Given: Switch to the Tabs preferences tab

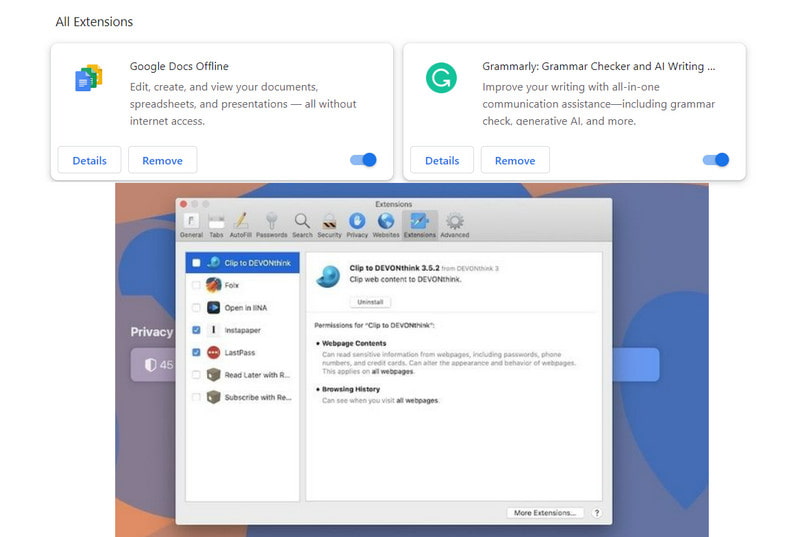Looking at the screenshot, I should click(216, 222).
